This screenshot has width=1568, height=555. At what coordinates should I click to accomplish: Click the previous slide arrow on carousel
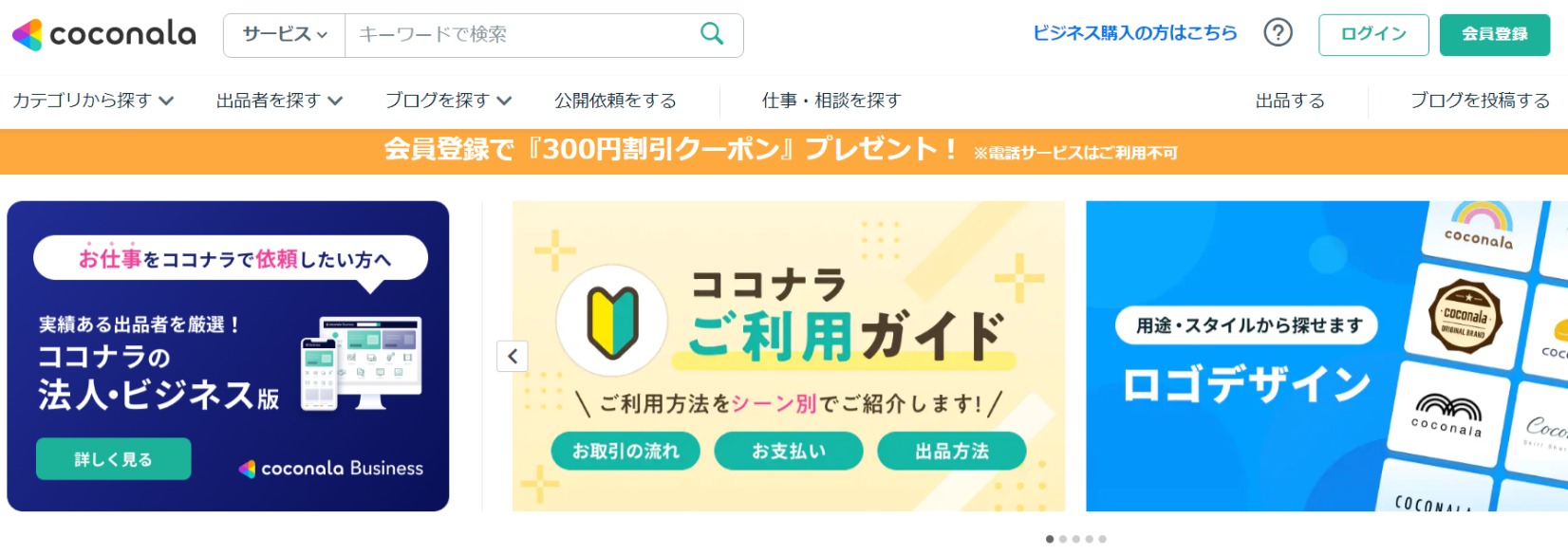click(513, 357)
